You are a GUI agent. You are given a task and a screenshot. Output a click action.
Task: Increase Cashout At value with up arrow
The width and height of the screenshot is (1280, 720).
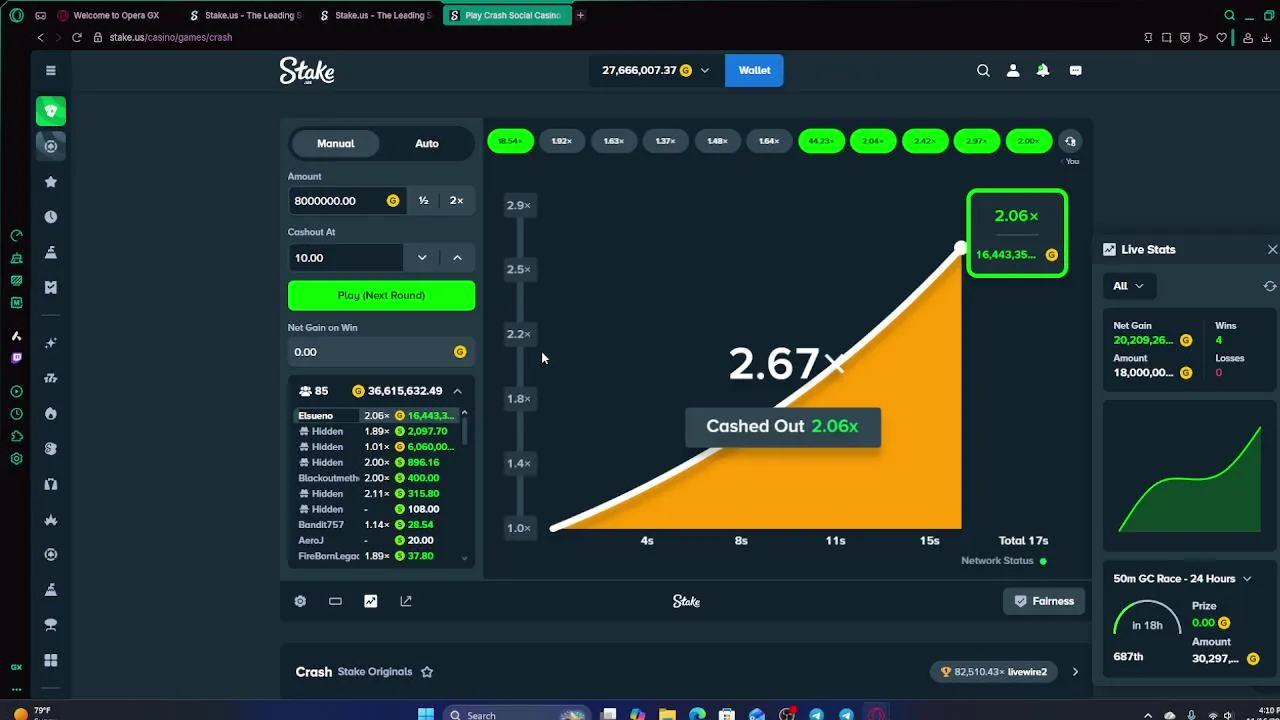pyautogui.click(x=457, y=258)
